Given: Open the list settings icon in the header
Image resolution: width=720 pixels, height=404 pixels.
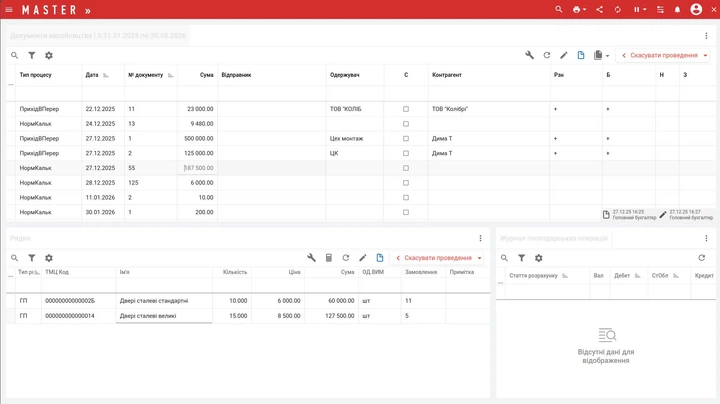Looking at the screenshot, I should point(660,9).
